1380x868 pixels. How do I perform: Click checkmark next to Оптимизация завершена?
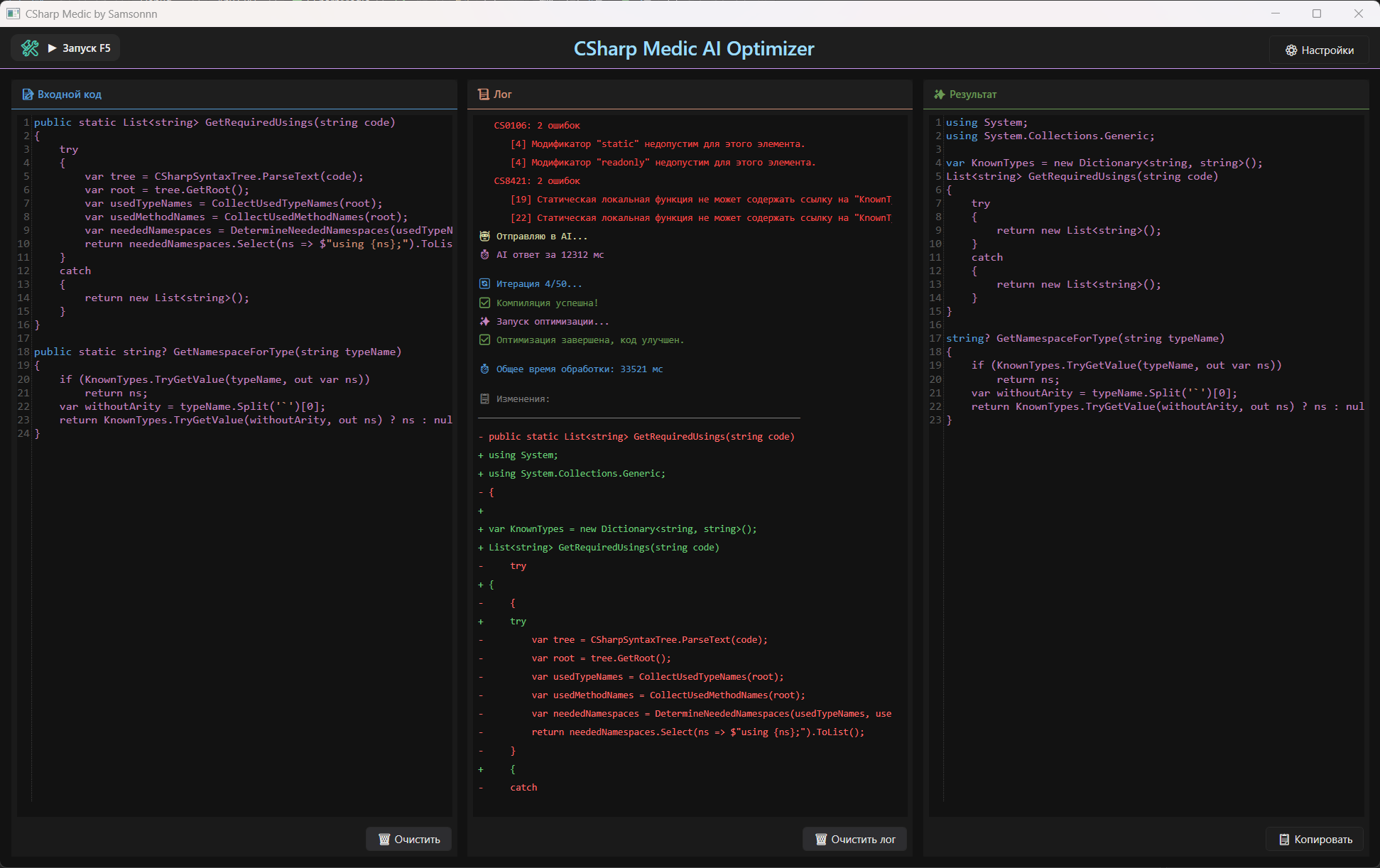click(484, 340)
